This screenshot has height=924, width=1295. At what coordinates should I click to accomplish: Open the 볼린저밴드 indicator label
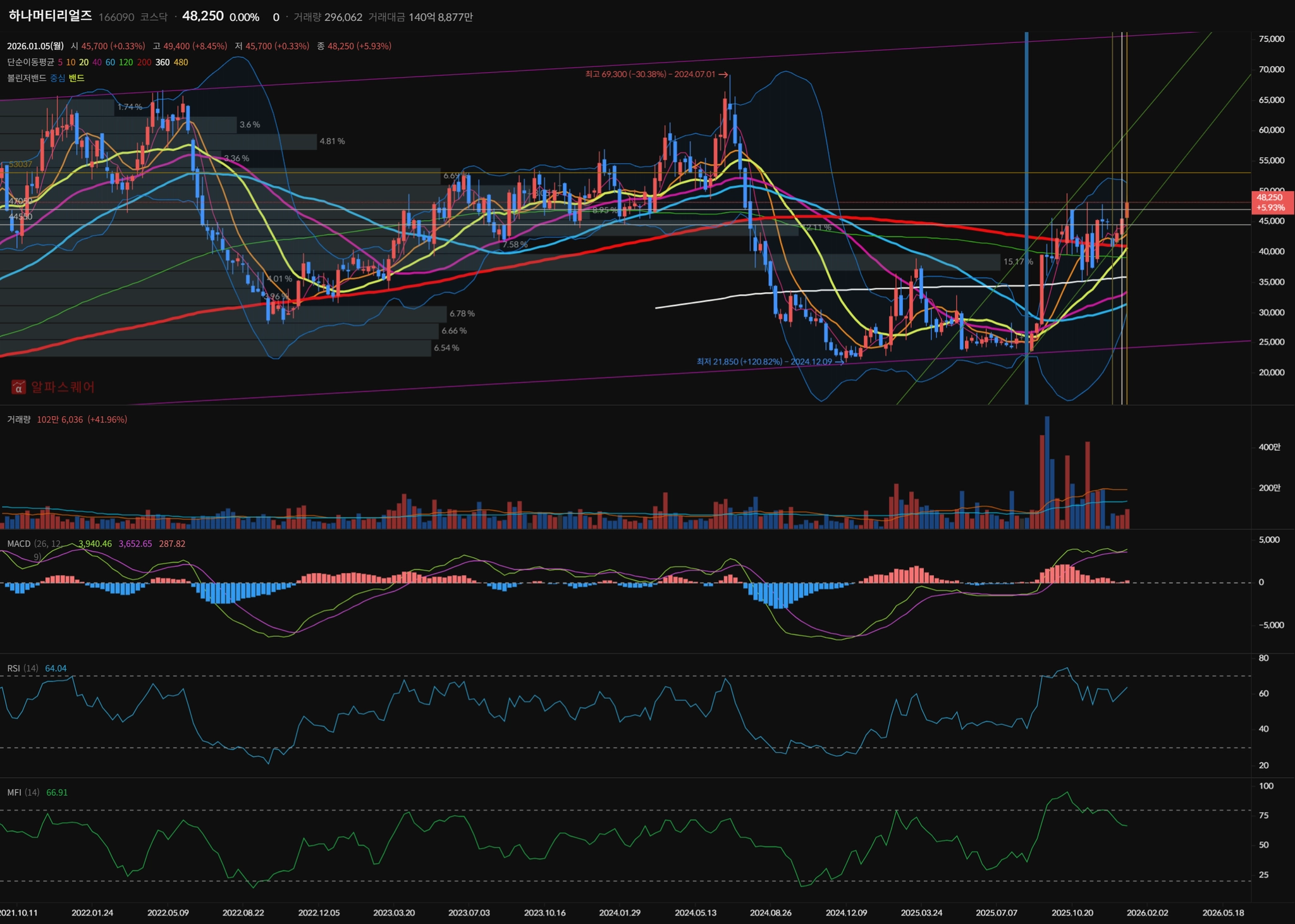coord(27,78)
